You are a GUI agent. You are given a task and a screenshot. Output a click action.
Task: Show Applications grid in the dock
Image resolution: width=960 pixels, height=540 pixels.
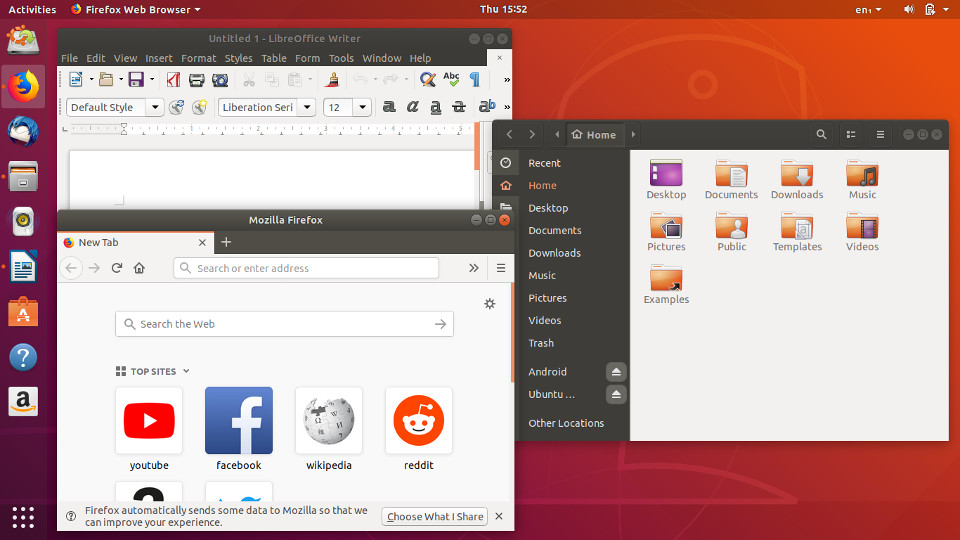(x=23, y=517)
